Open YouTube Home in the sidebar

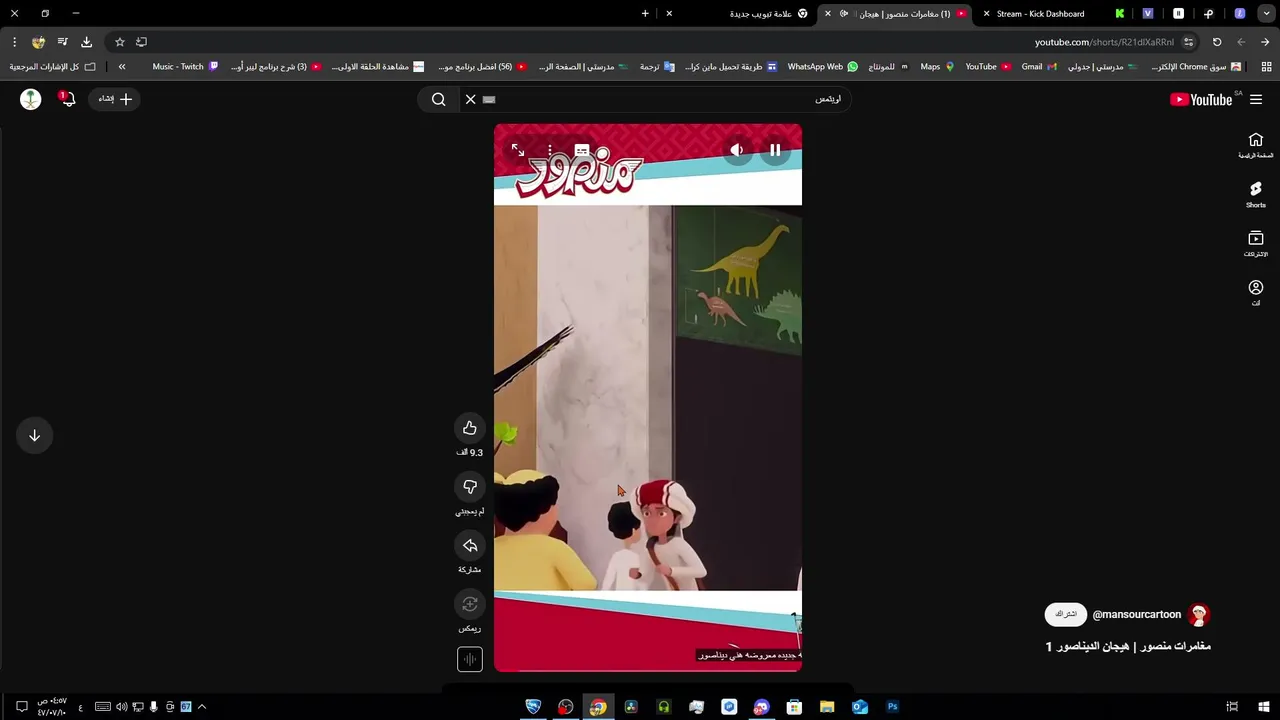coord(1256,145)
